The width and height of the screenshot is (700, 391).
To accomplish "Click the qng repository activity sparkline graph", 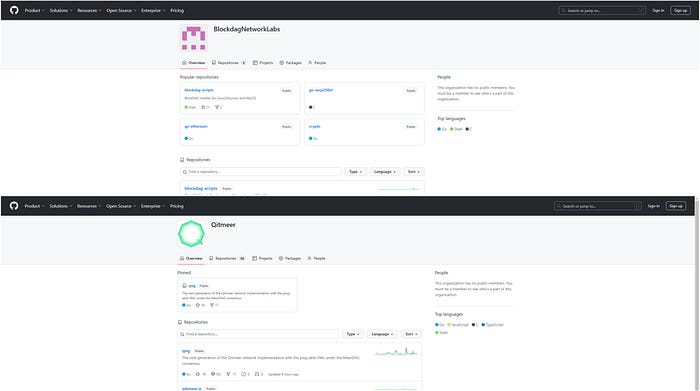I will point(396,352).
